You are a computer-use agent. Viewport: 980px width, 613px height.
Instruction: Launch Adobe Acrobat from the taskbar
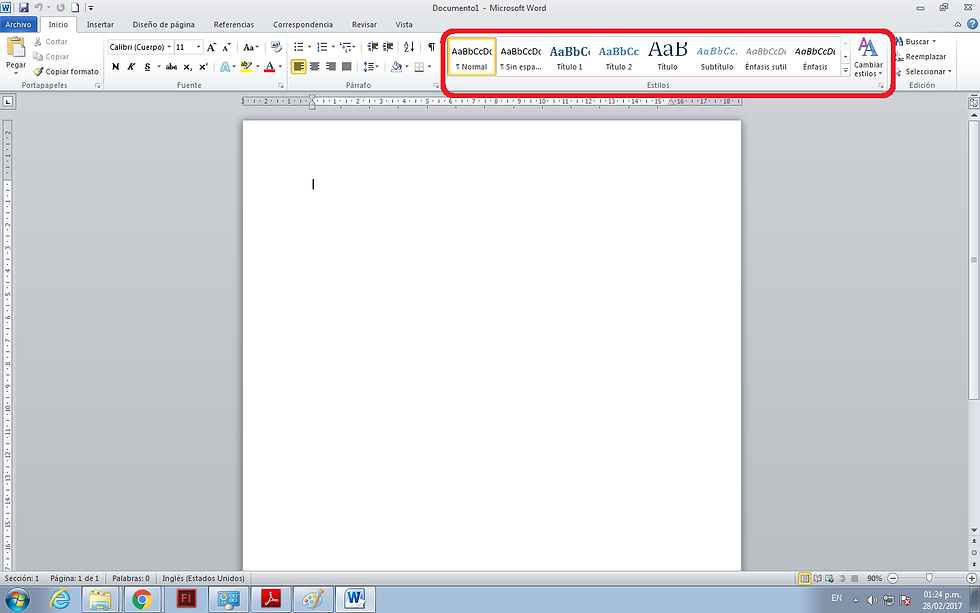(271, 600)
